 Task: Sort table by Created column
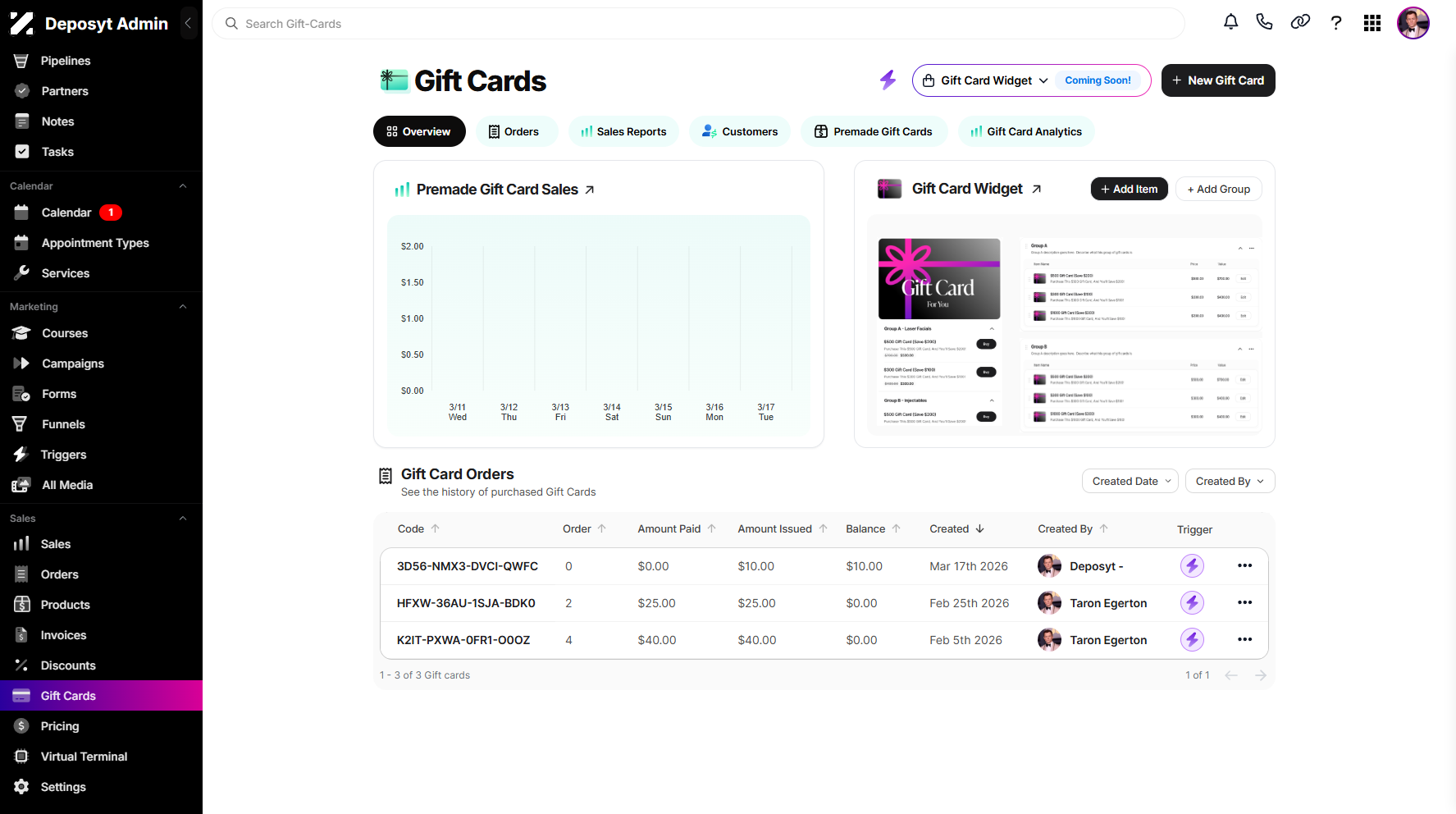tap(956, 529)
